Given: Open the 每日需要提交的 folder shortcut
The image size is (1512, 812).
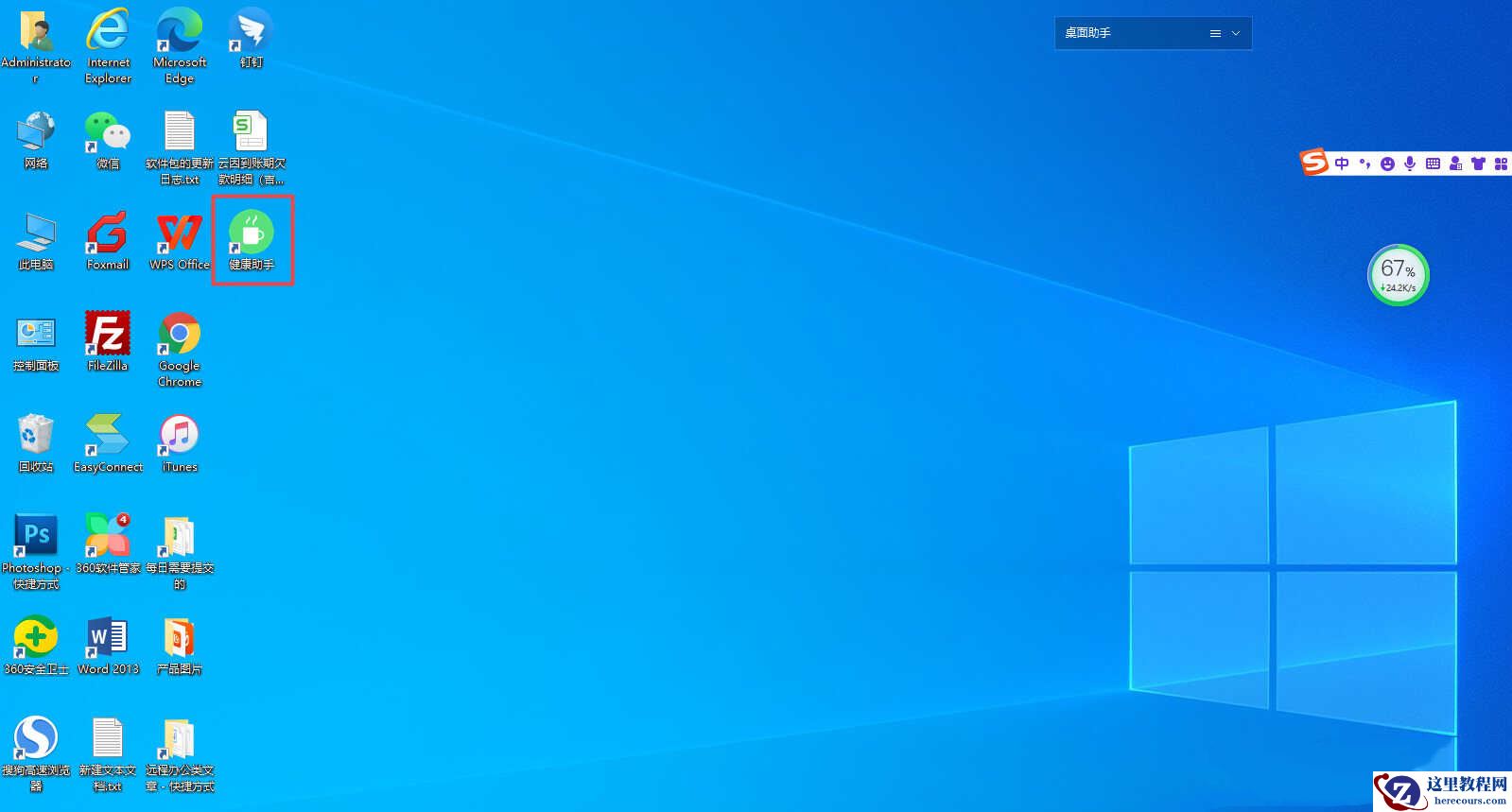Looking at the screenshot, I should 179,536.
